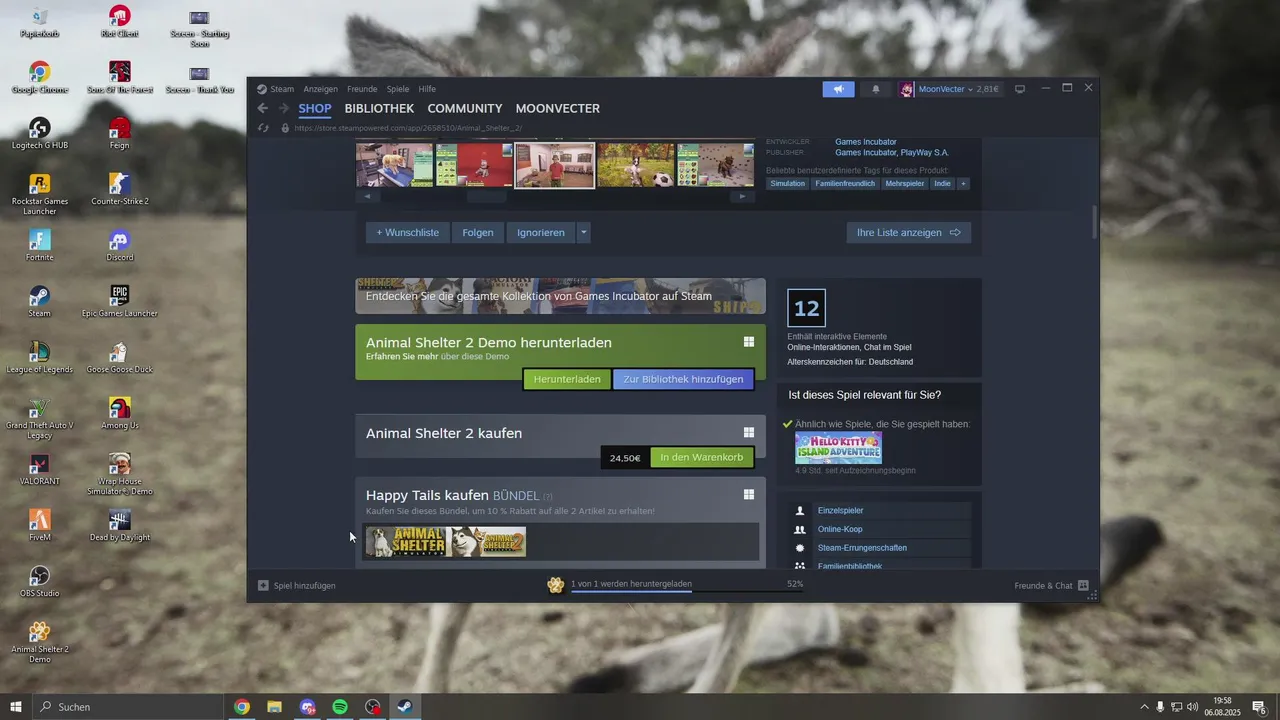Screen dimensions: 1280x720
Task: Click the age rating 12 badge
Action: point(806,308)
